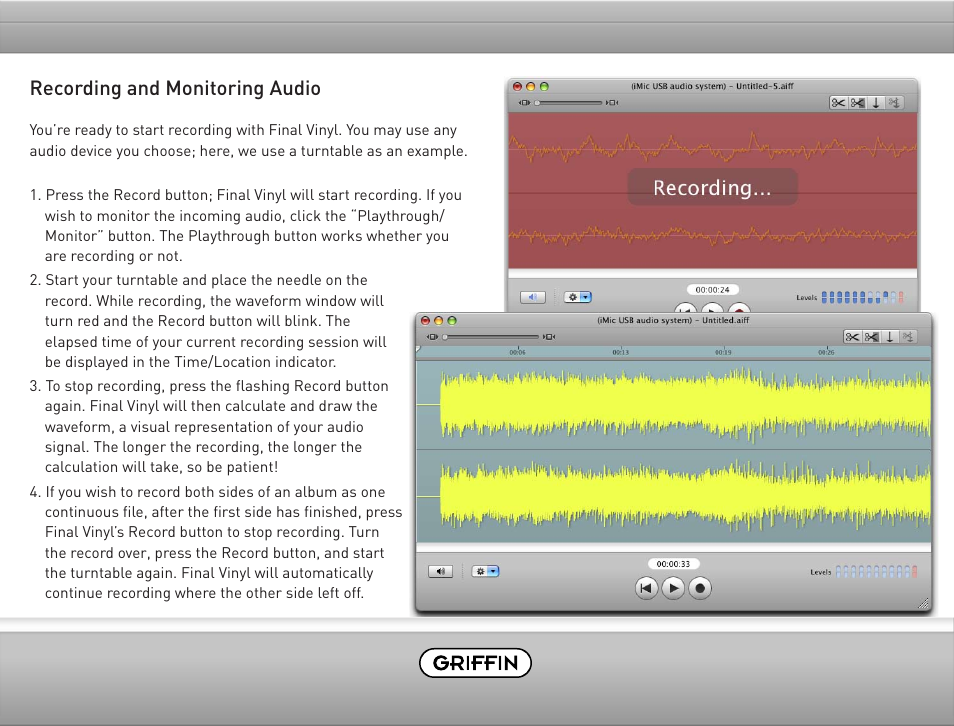The width and height of the screenshot is (954, 726).
Task: Click the resize grip corner of the Untitled.aiff window
Action: pos(924,603)
